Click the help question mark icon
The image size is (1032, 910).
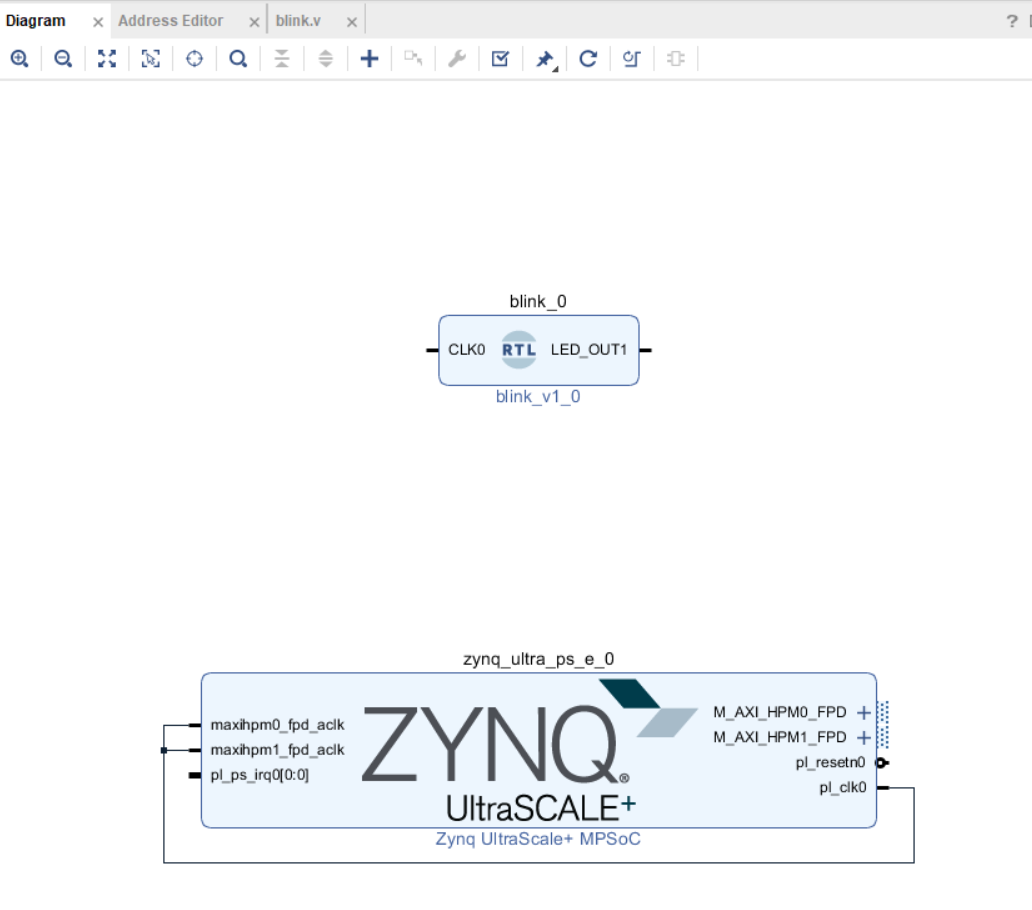click(x=1012, y=22)
